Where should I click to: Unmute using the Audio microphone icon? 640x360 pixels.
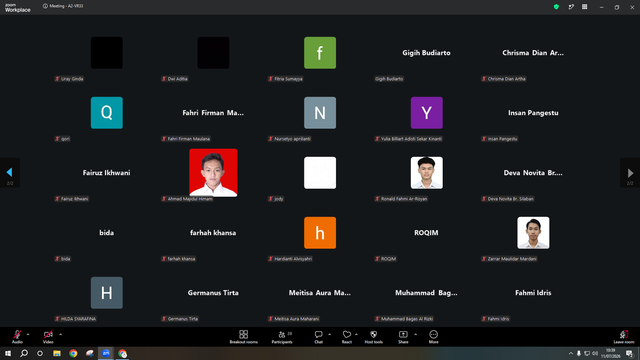(x=17, y=335)
